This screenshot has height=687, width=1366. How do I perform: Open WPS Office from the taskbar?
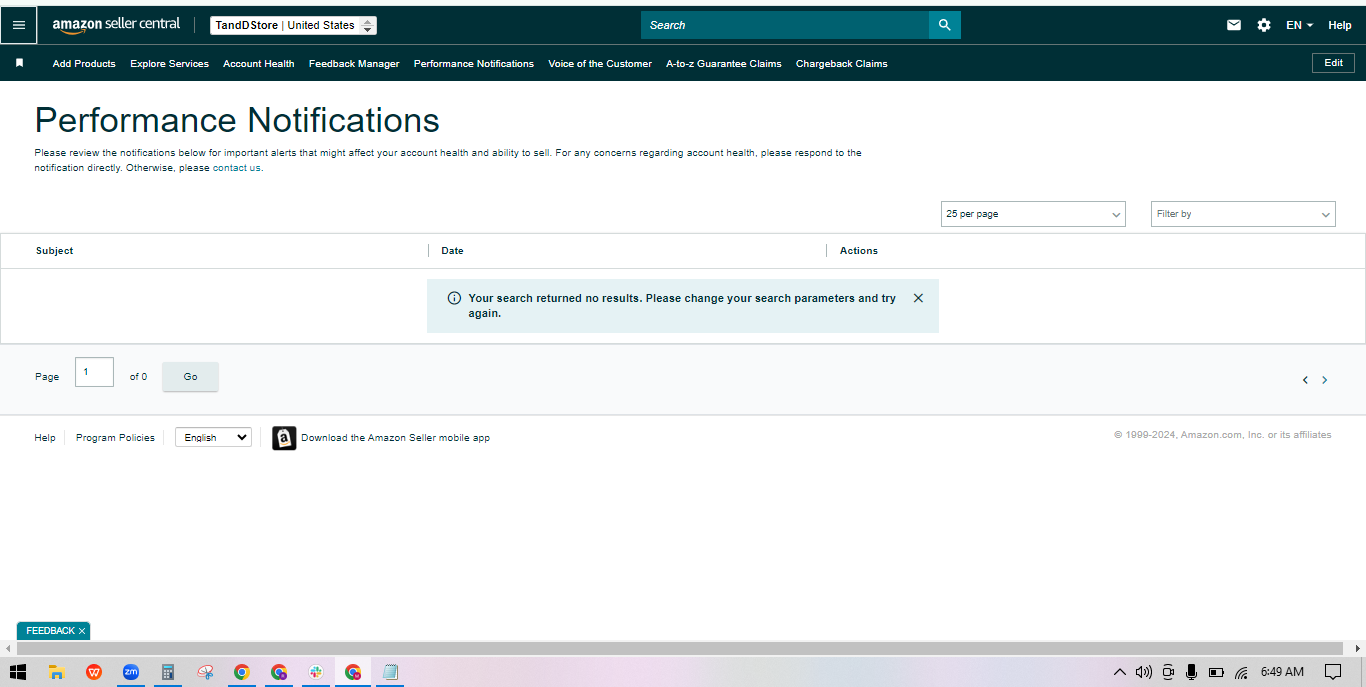[94, 672]
